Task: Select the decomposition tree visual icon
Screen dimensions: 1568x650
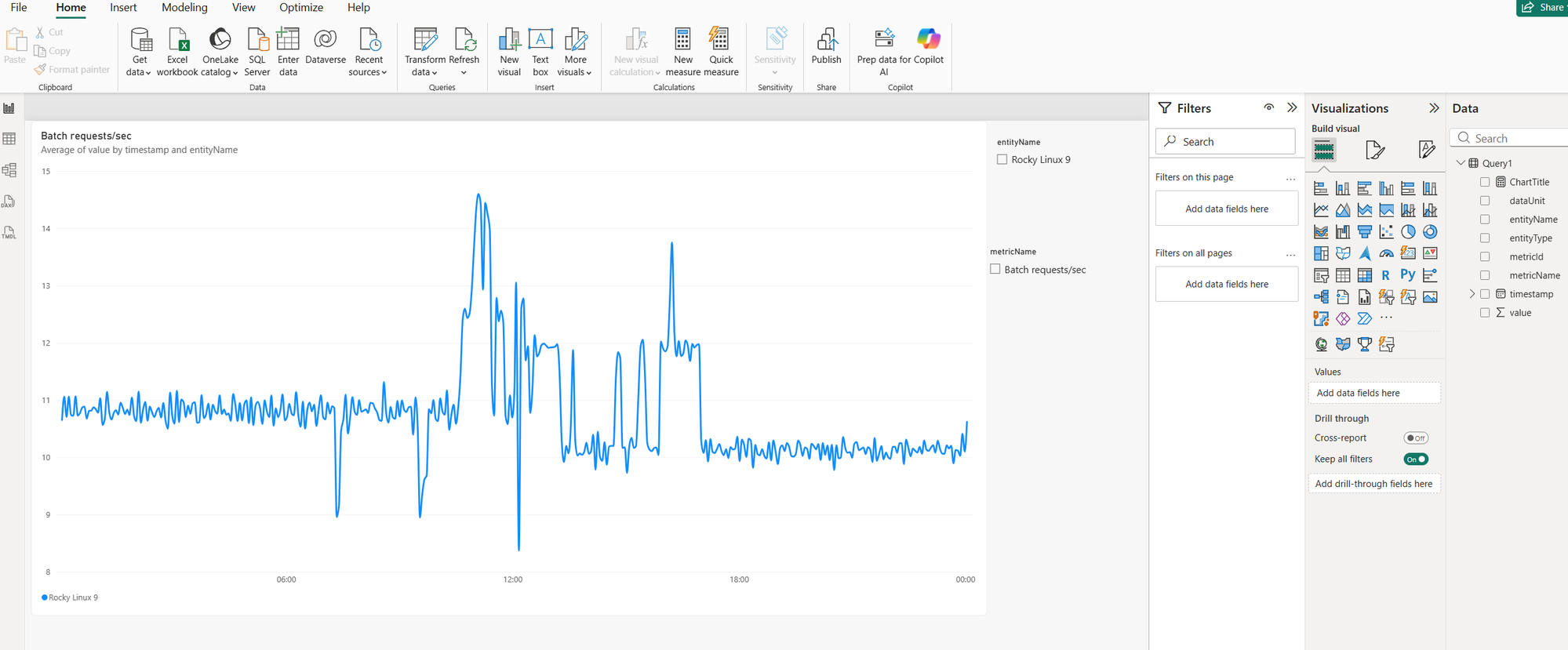Action: 1321,297
